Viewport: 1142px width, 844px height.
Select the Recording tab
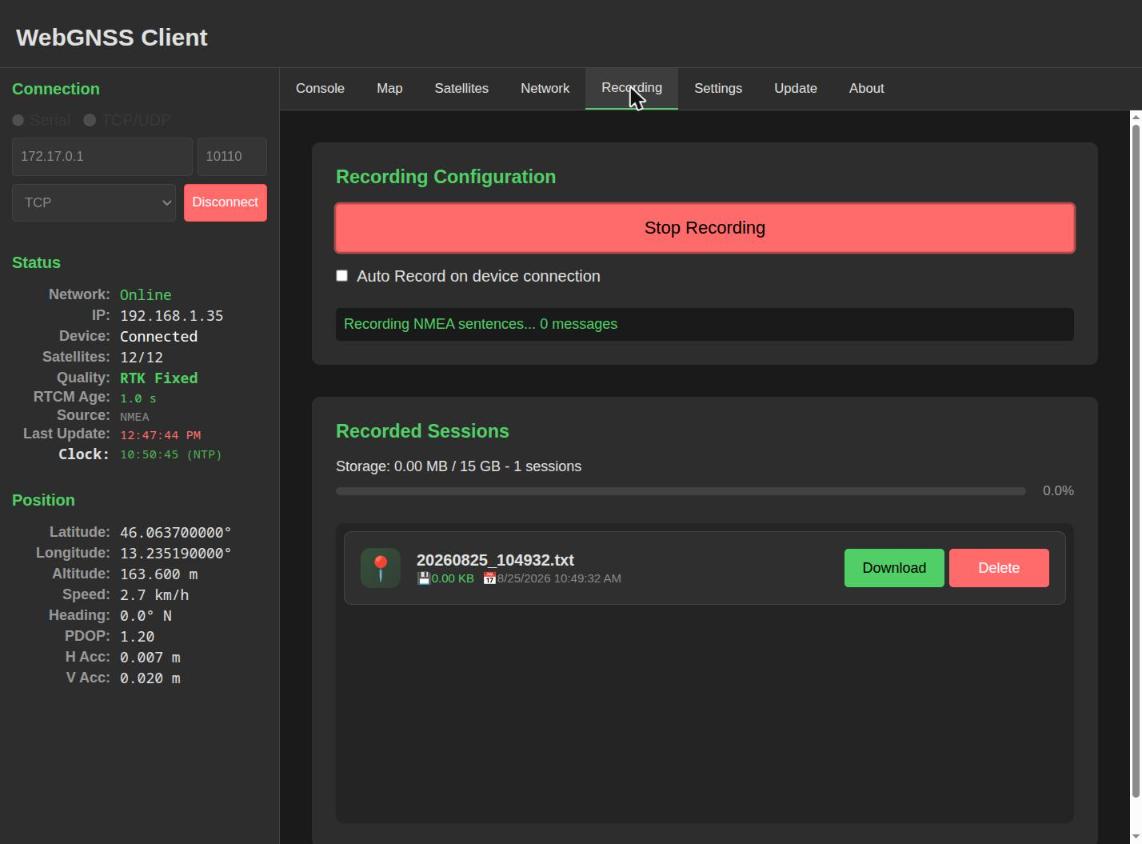point(631,88)
